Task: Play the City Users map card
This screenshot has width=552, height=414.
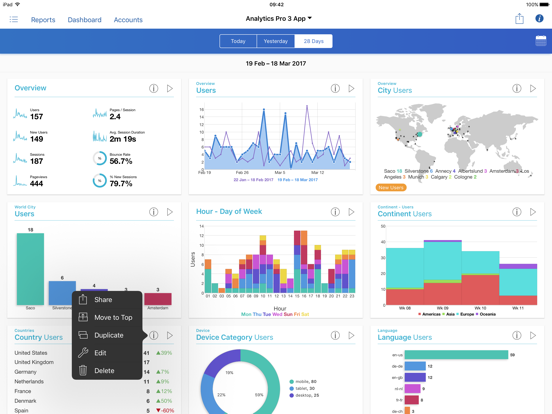Action: (533, 88)
